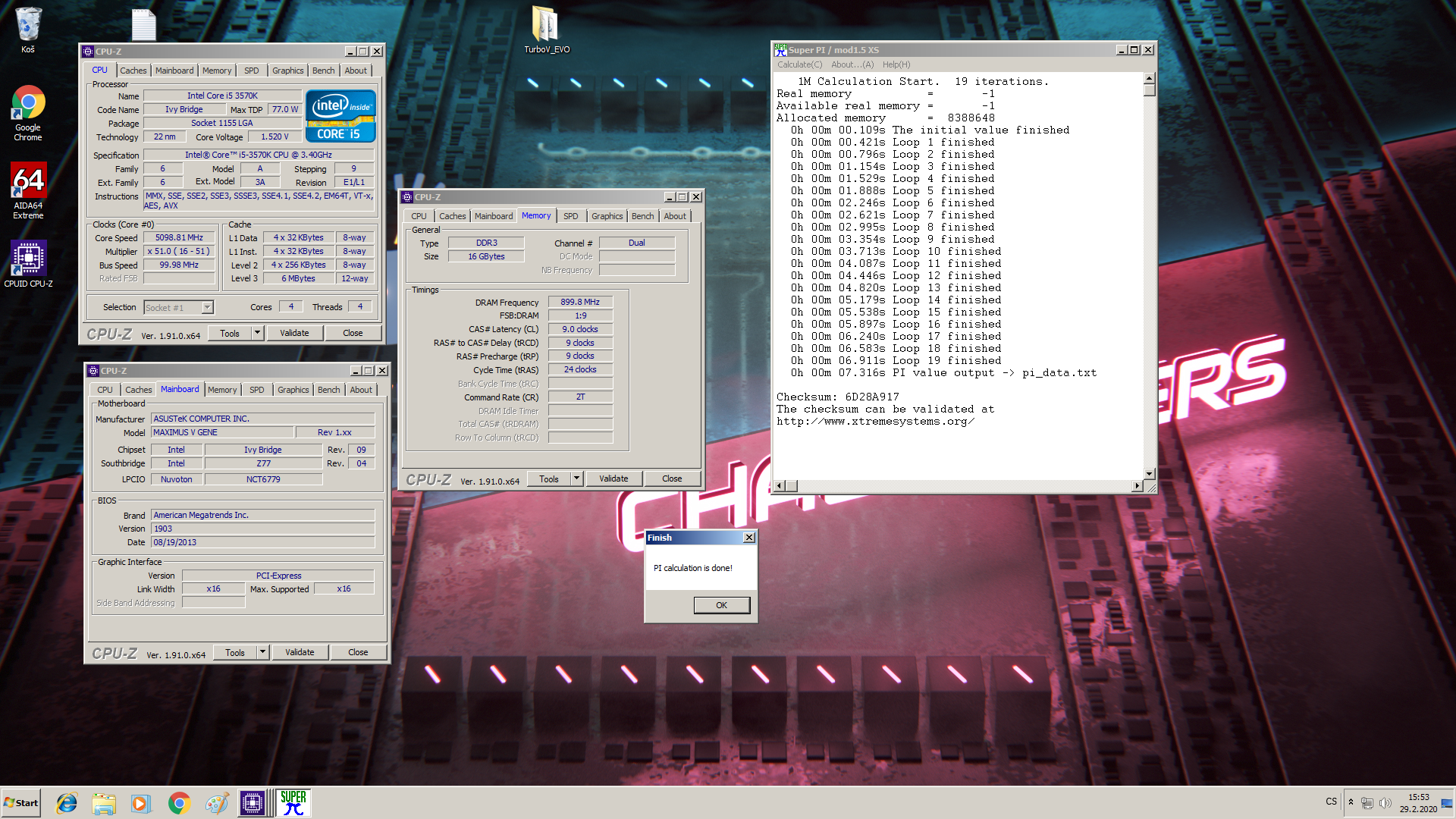This screenshot has width=1456, height=819.
Task: Expand the Tools dropdown arrow in the Mainboard window
Action: tap(262, 652)
